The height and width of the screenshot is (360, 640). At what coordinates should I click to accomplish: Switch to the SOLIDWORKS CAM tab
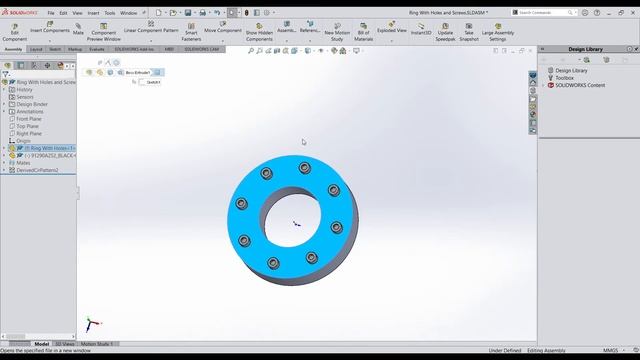click(202, 49)
